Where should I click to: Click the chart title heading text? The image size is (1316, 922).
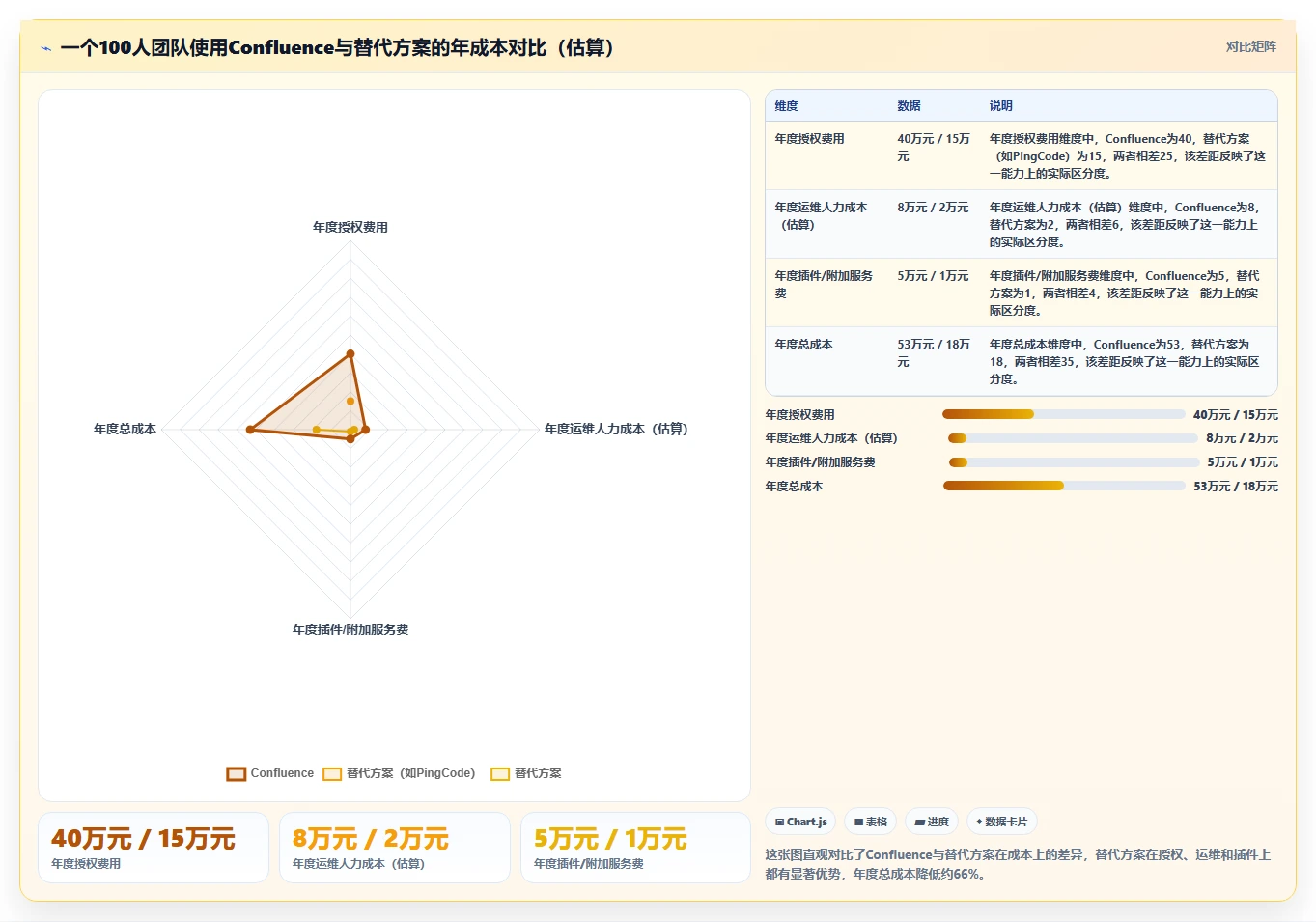pyautogui.click(x=342, y=47)
